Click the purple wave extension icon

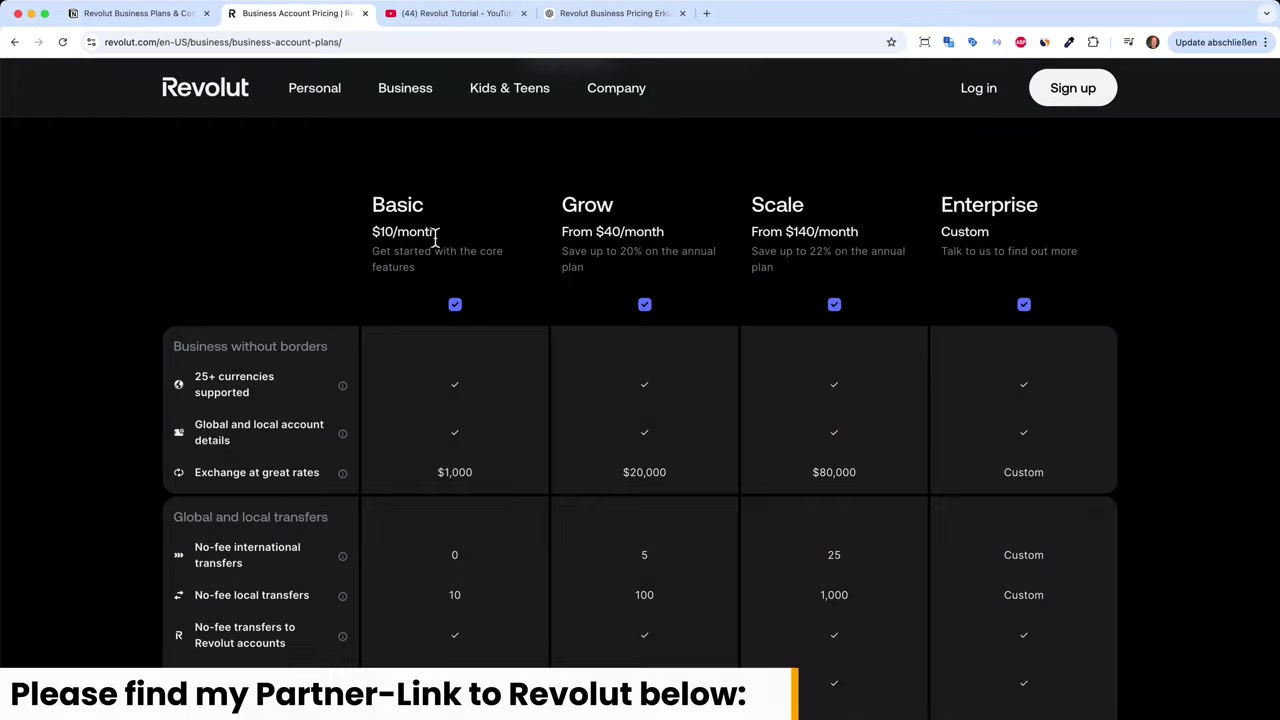[x=996, y=42]
